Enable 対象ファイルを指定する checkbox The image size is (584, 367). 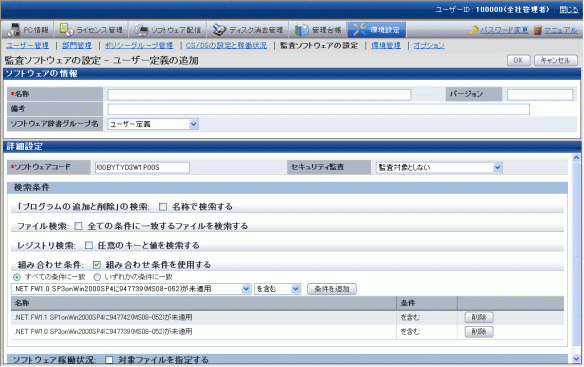[x=109, y=360]
